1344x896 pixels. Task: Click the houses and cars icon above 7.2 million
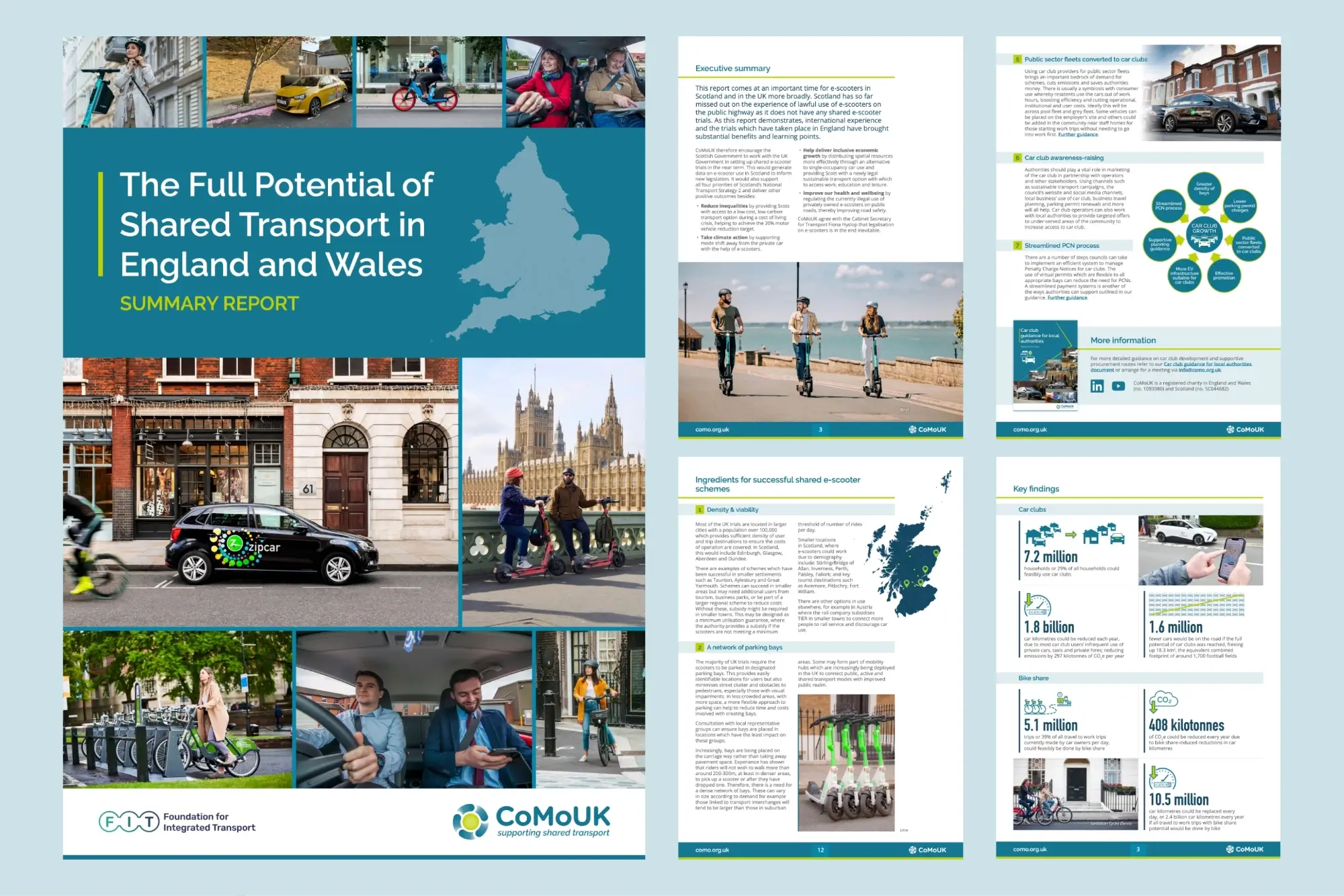[1075, 535]
